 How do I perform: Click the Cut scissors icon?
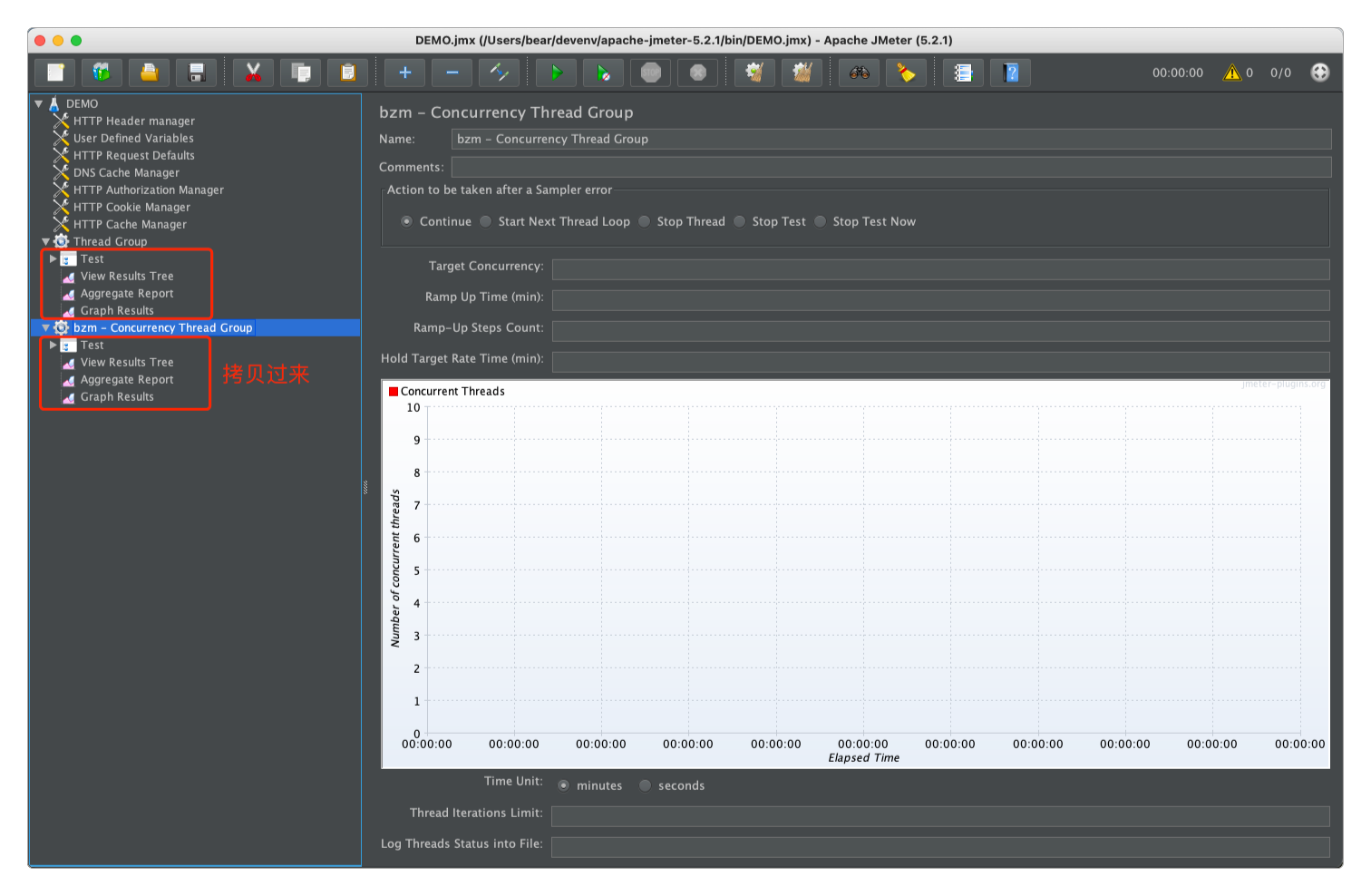point(253,73)
